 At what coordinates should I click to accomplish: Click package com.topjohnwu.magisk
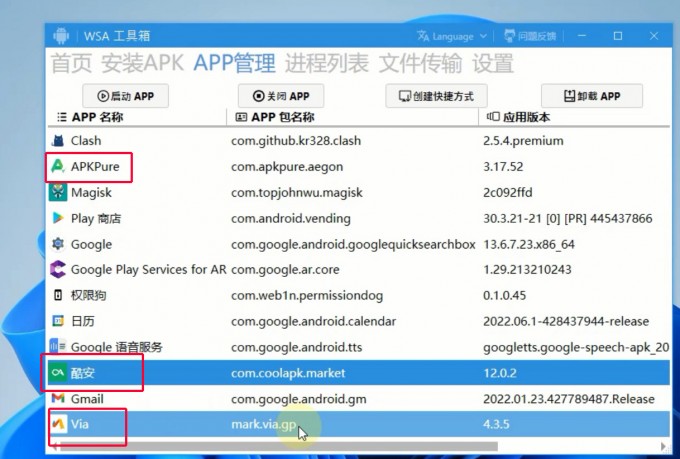pyautogui.click(x=297, y=193)
